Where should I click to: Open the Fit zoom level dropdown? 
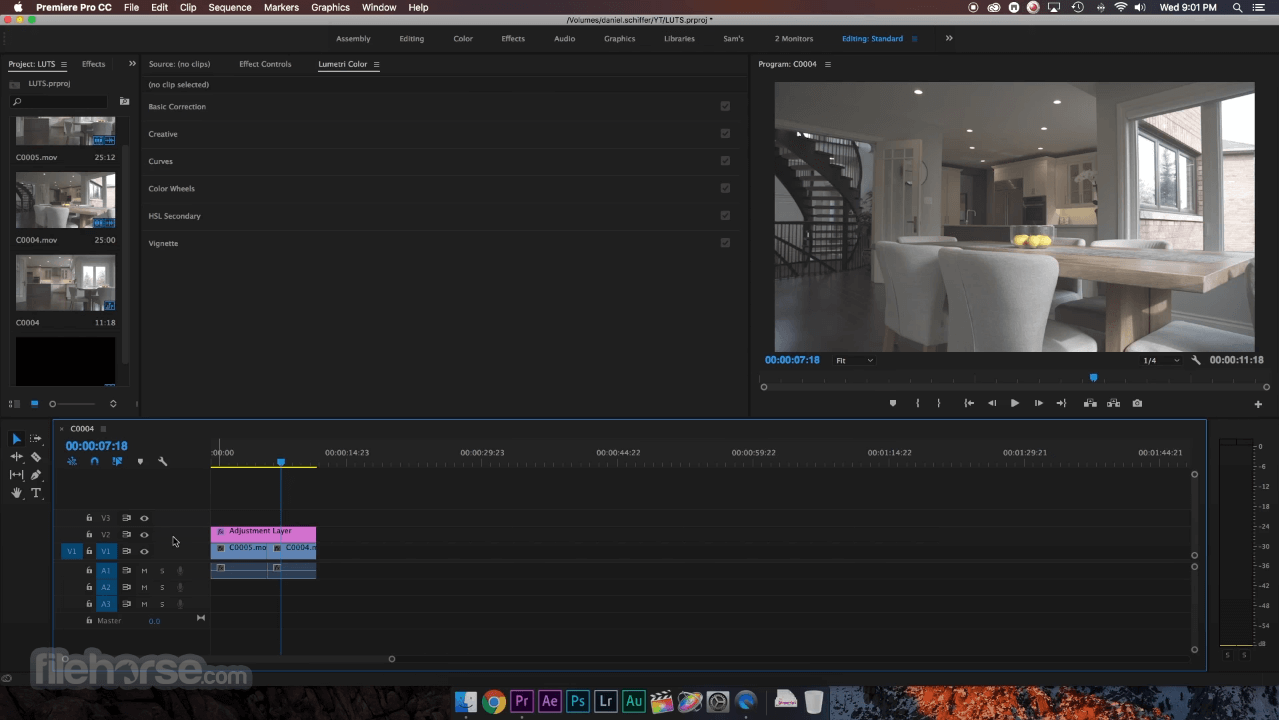coord(854,360)
